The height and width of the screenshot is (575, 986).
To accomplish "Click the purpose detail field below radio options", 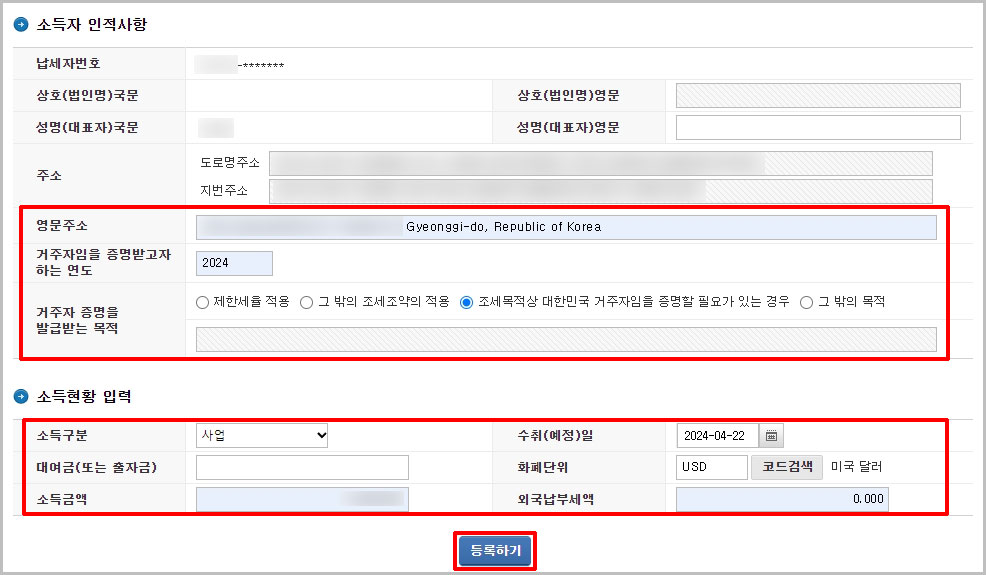I will point(566,339).
